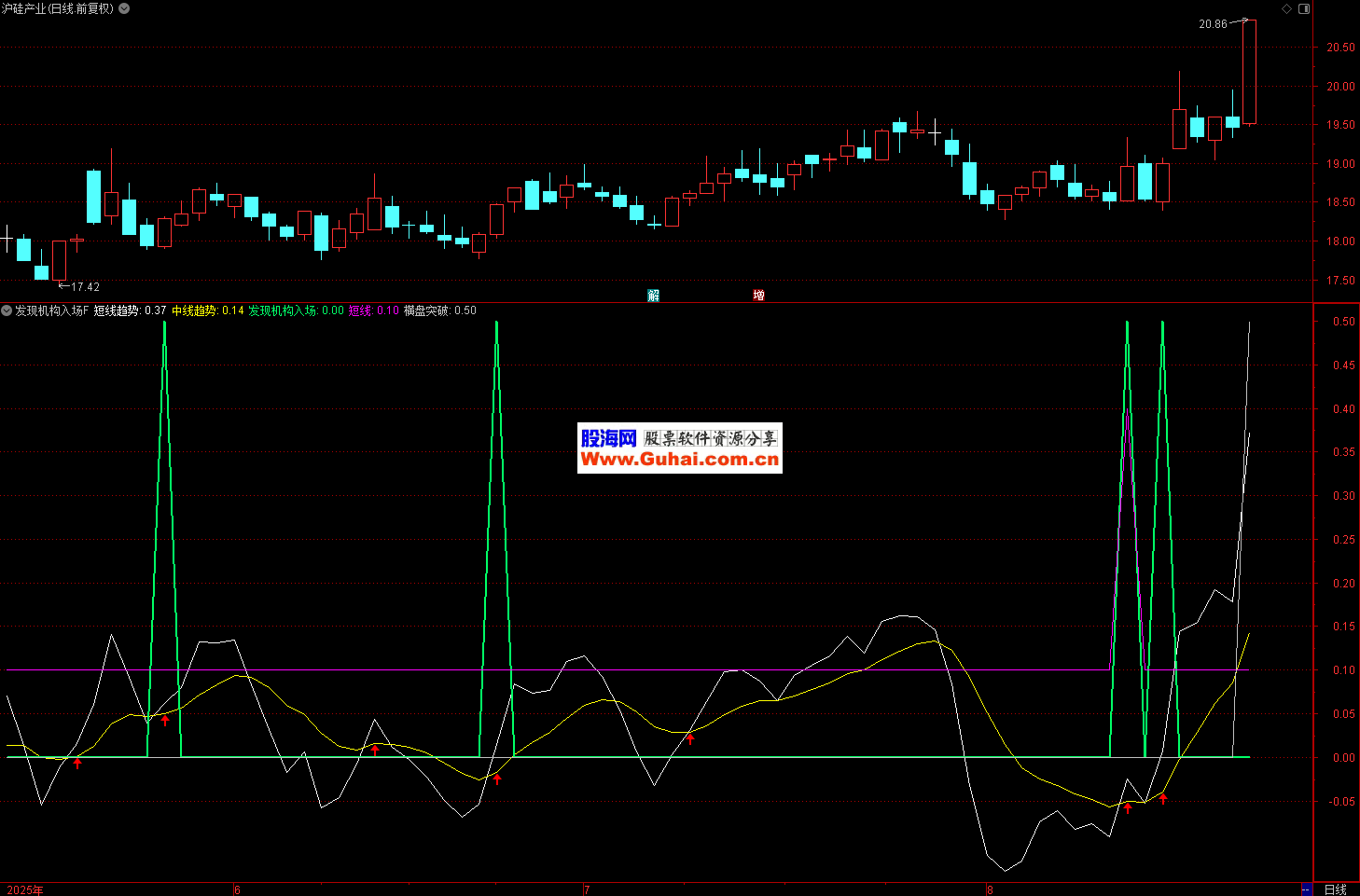Click the 增 marker below the candlesticks
This screenshot has width=1360, height=896.
click(759, 295)
